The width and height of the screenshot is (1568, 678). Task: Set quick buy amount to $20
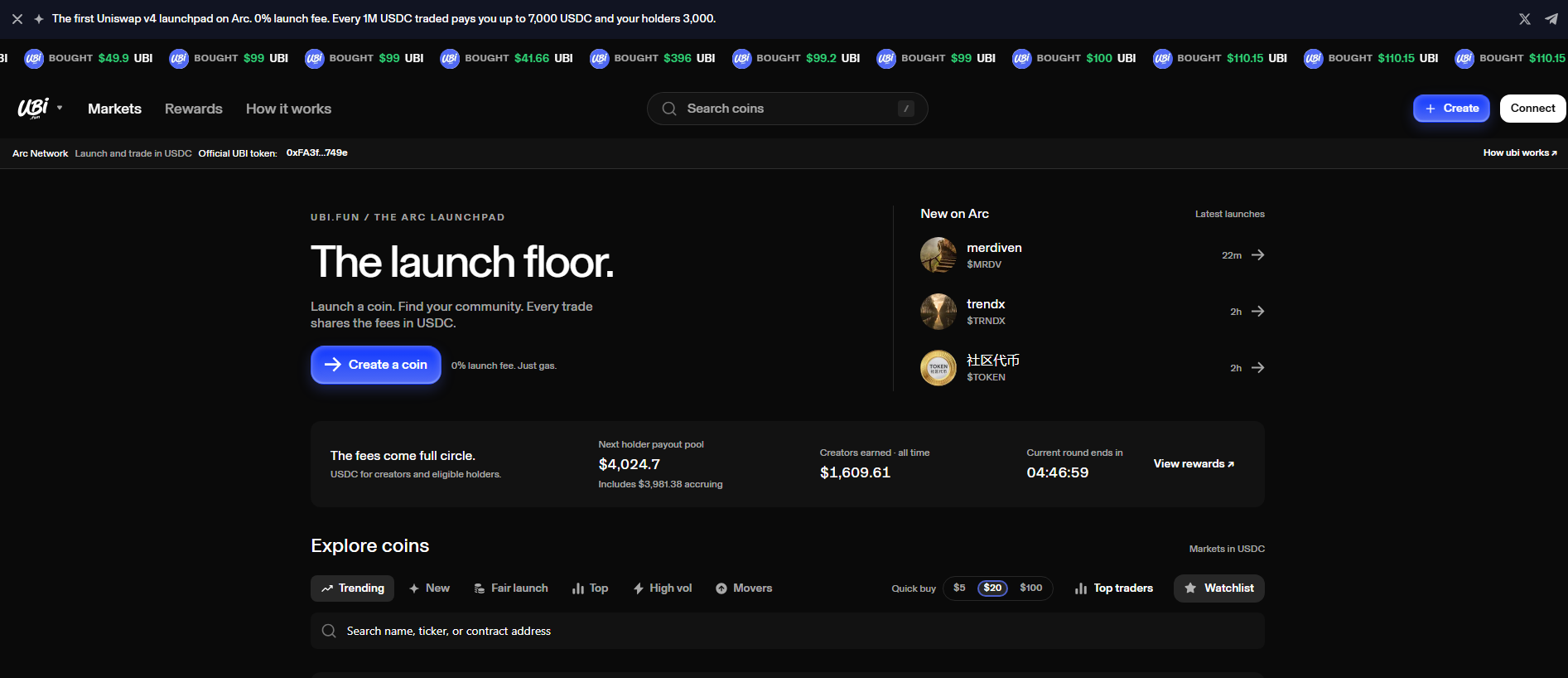click(992, 588)
